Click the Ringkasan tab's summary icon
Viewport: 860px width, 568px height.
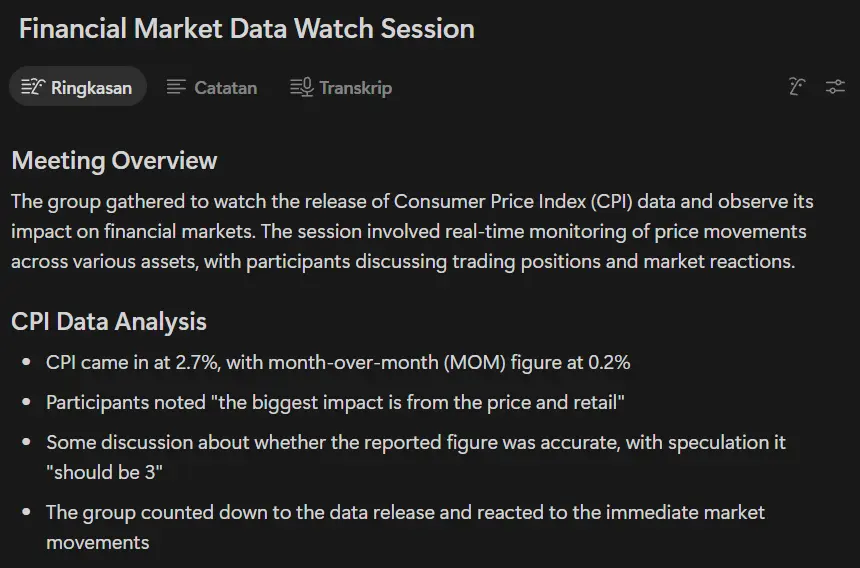click(33, 87)
